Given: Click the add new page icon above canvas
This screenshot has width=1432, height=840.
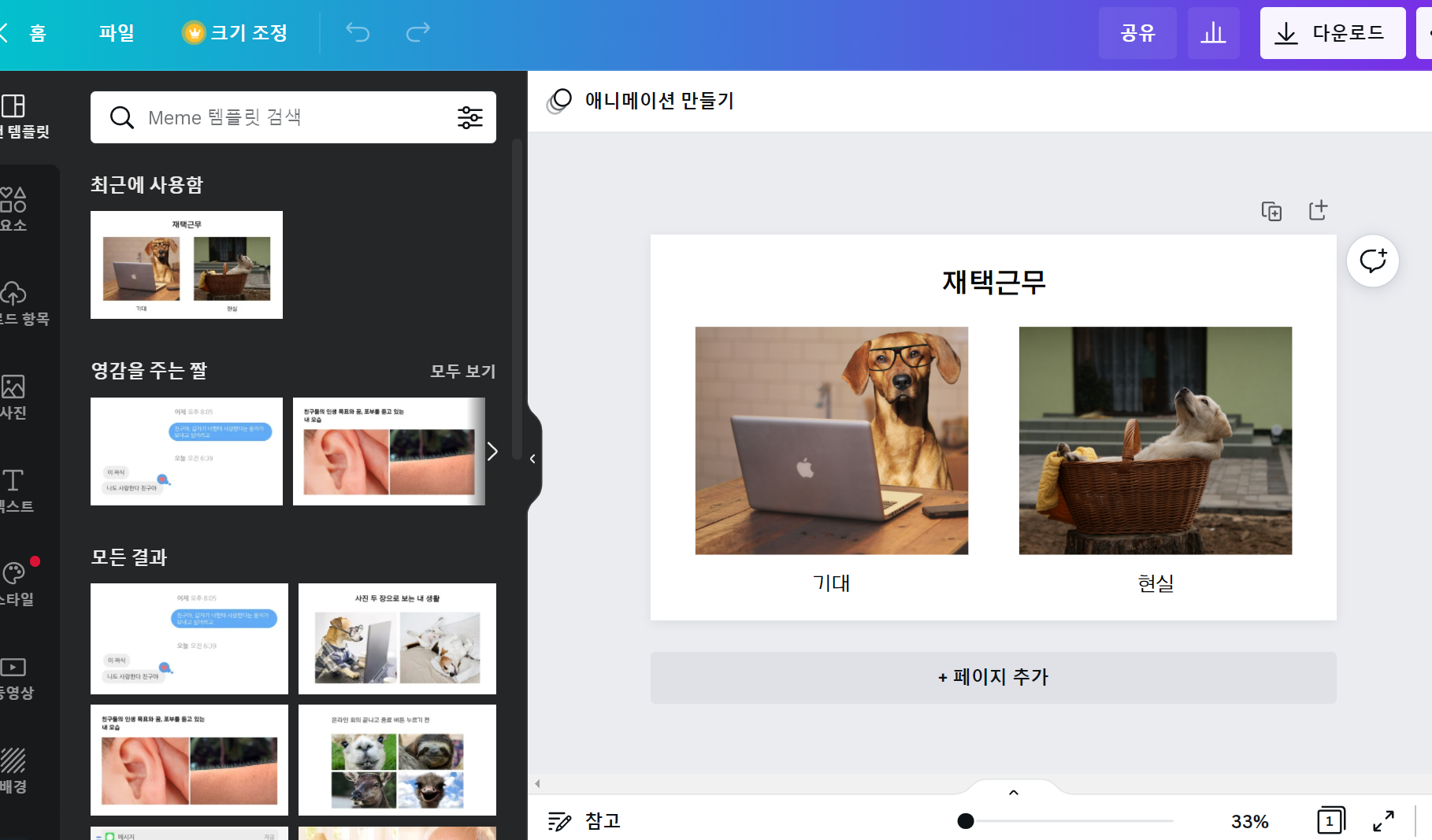Looking at the screenshot, I should 1318,210.
